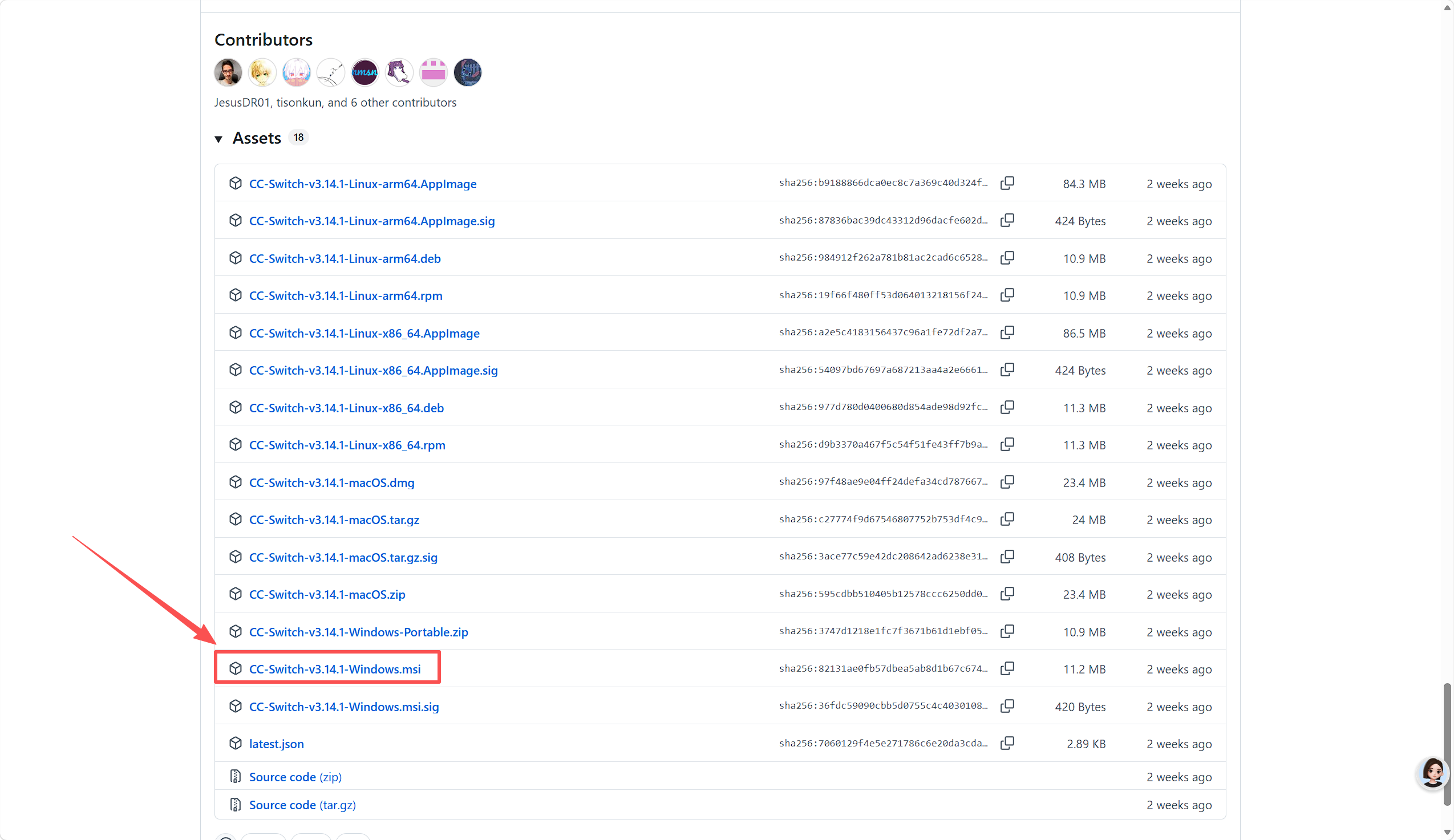Copy sha256 for Linux-arm64.rpm asset
This screenshot has height=840, width=1454.
1007,295
